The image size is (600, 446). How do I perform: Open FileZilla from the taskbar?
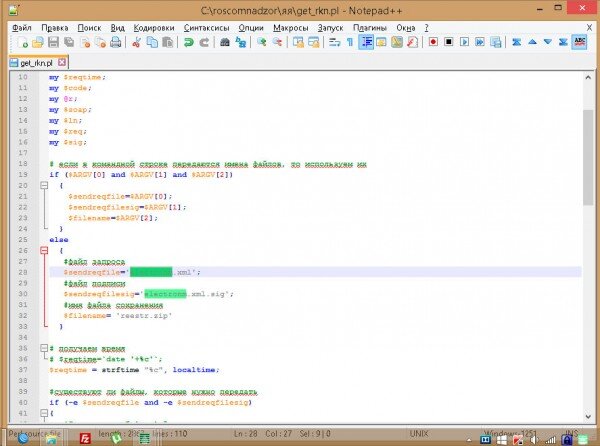pos(85,438)
